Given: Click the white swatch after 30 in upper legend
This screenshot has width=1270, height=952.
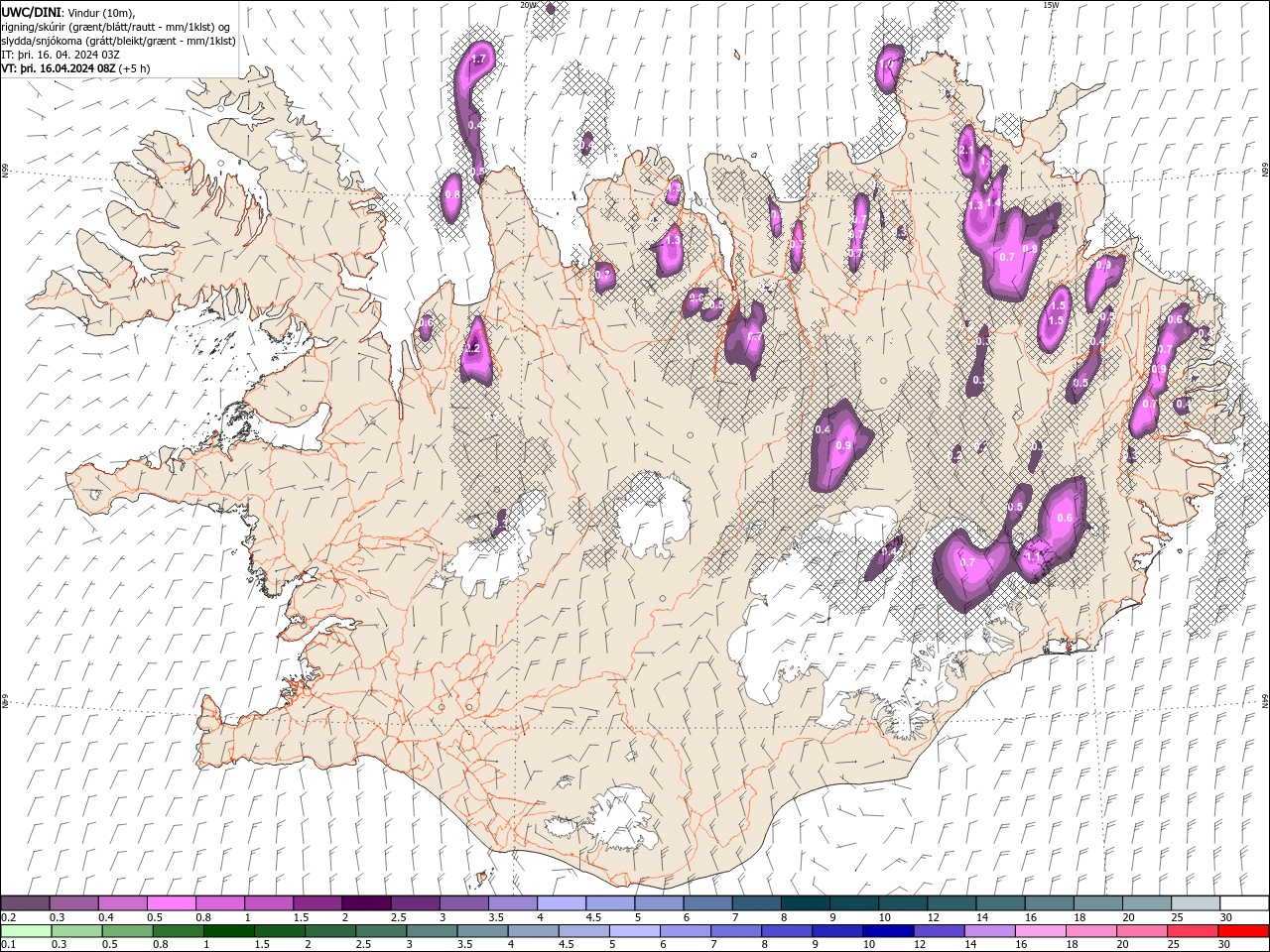Looking at the screenshot, I should pos(1244,903).
